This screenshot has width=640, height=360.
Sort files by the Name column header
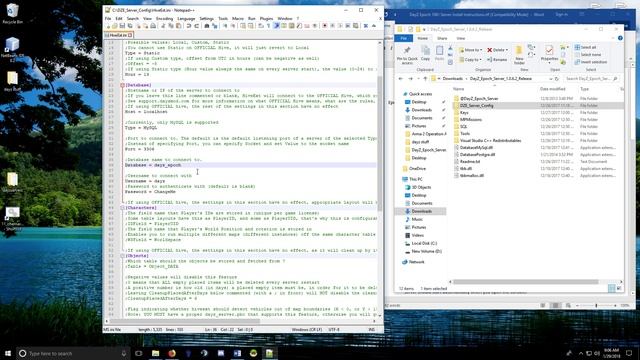(458, 89)
